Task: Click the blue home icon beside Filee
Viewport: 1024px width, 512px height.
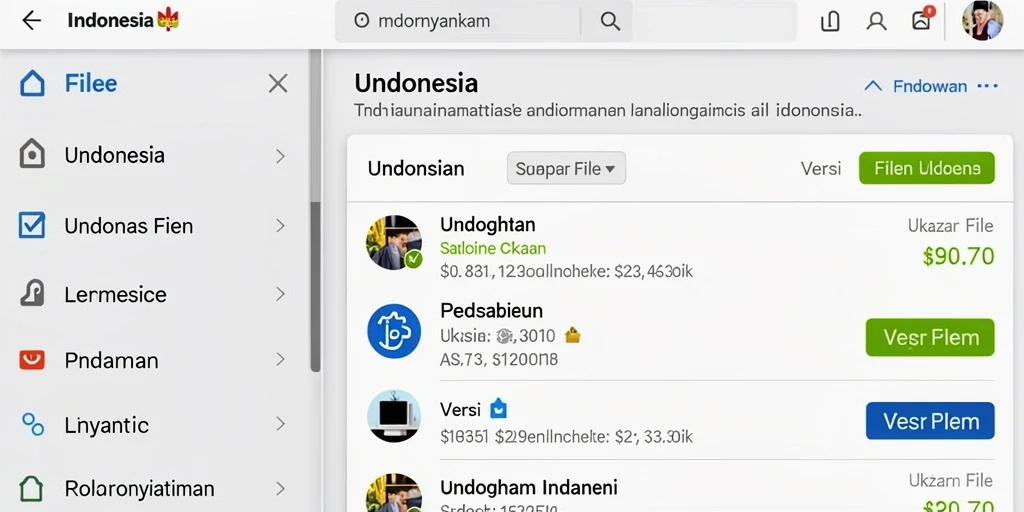Action: (x=33, y=84)
